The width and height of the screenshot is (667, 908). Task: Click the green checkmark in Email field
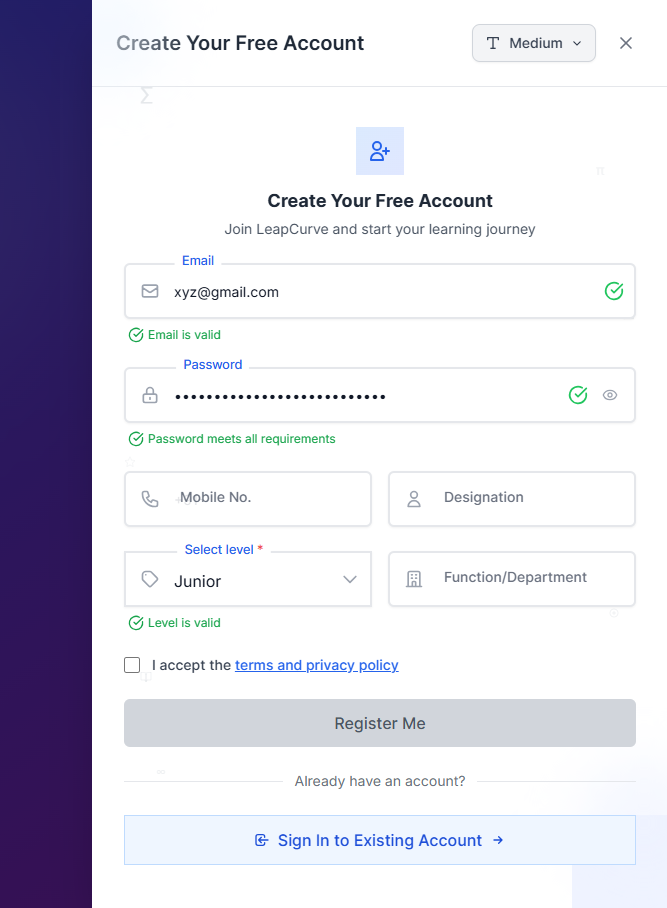614,291
